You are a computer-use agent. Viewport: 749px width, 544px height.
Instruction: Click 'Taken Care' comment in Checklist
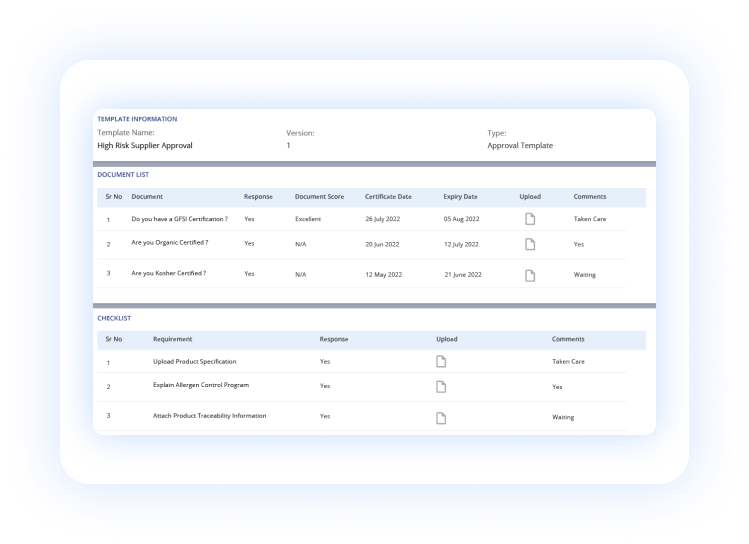coord(568,362)
